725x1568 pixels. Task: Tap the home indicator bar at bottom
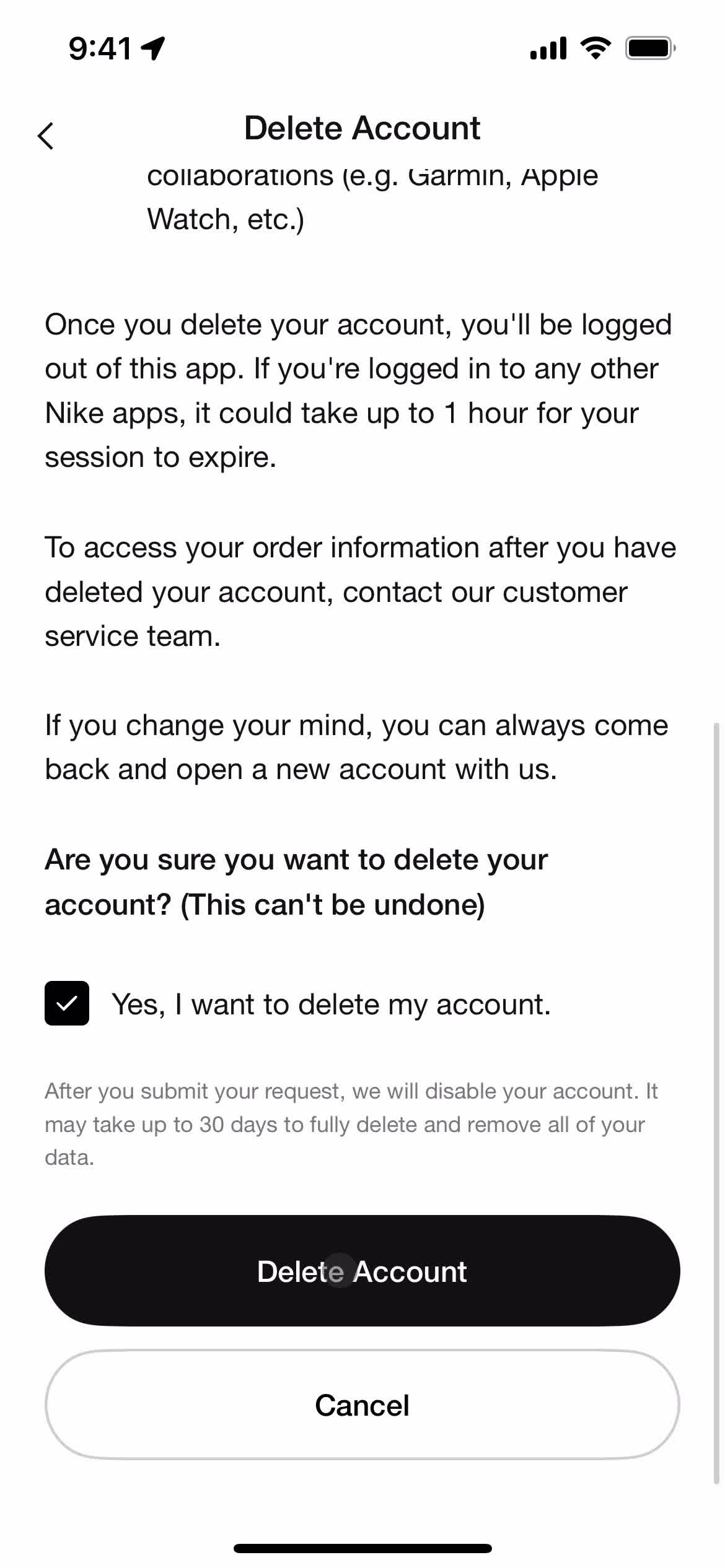(362, 1548)
